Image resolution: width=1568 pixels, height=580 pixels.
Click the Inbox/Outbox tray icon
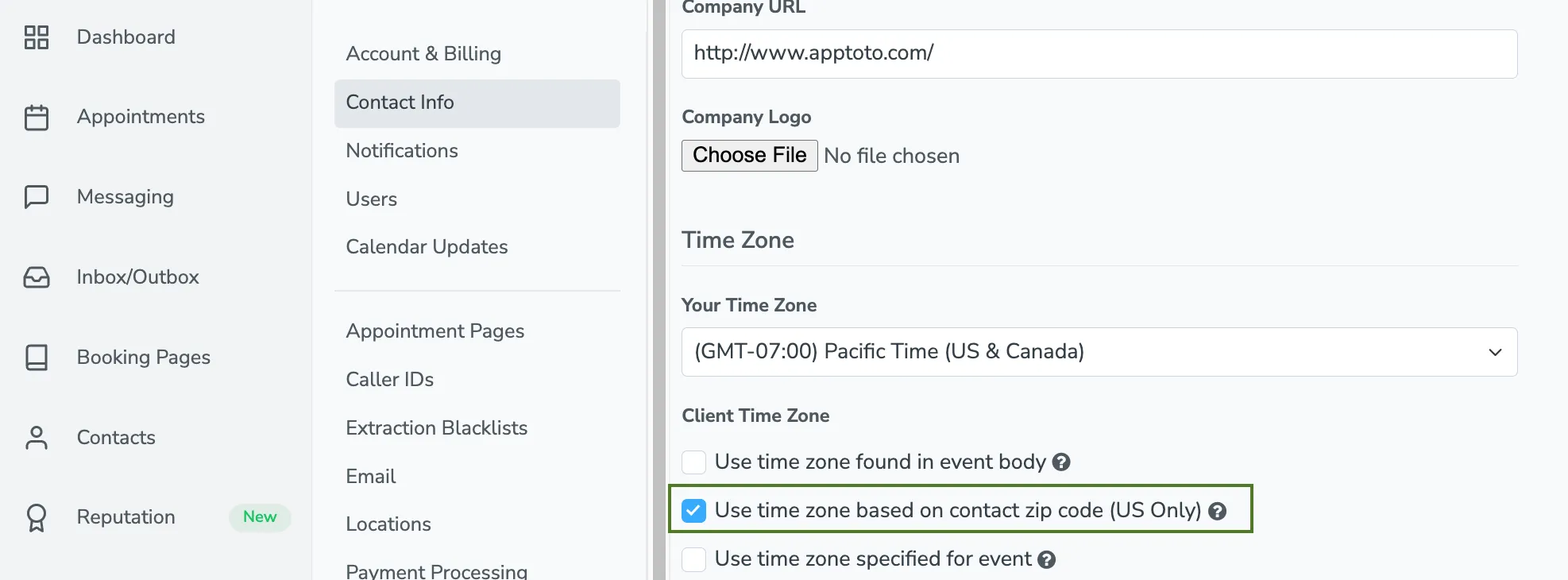(36, 277)
